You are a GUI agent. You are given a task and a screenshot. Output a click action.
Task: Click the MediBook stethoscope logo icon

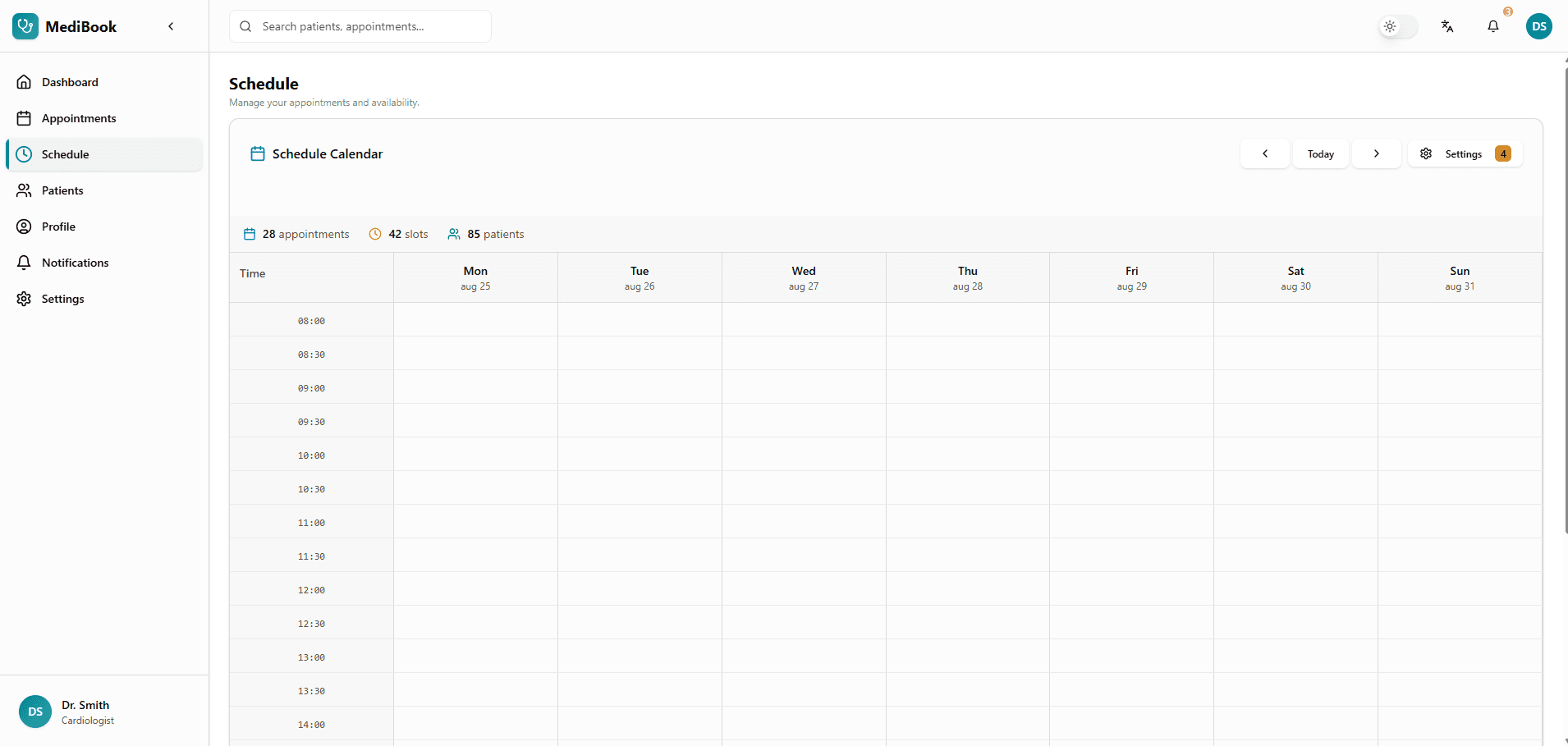(x=25, y=26)
